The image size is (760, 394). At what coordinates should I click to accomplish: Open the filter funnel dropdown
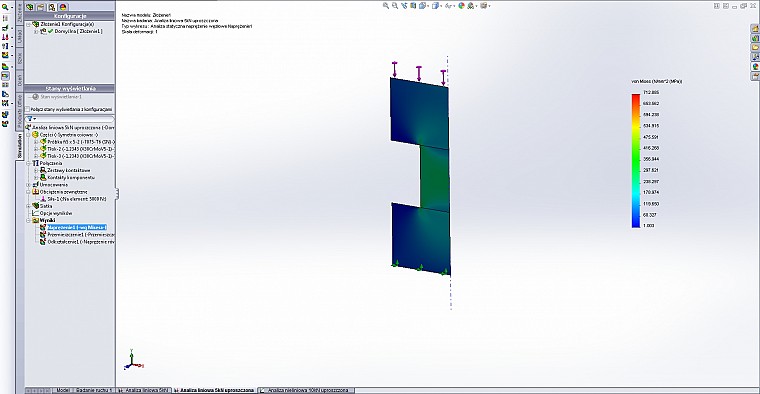[x=32, y=119]
